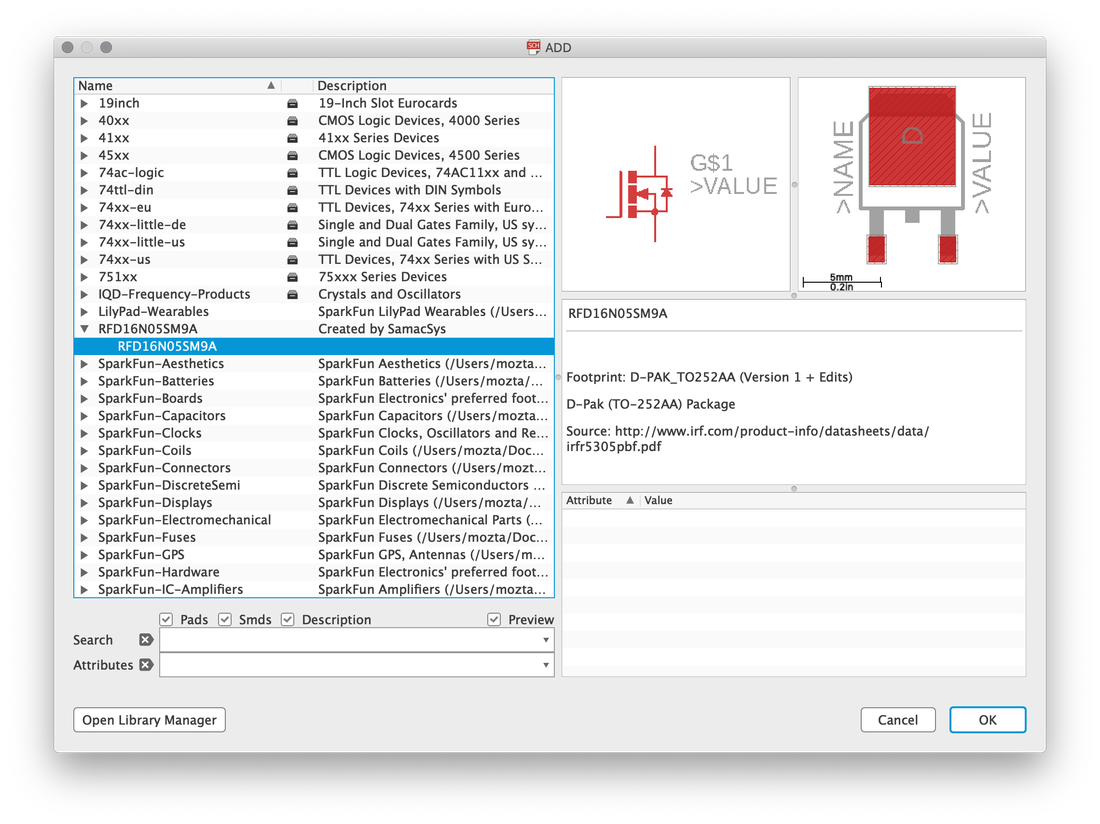Select the SparkFun-Boards library row
This screenshot has height=824, width=1100.
[314, 398]
